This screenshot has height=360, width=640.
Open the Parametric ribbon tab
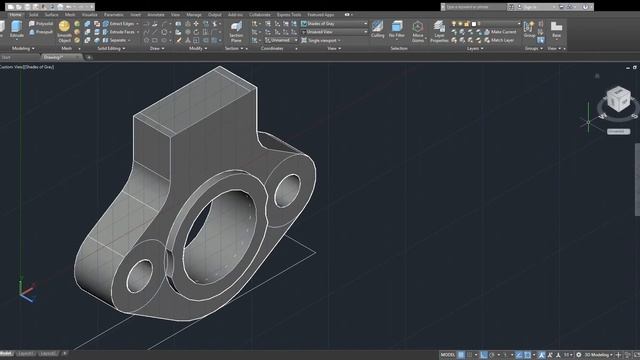(114, 15)
